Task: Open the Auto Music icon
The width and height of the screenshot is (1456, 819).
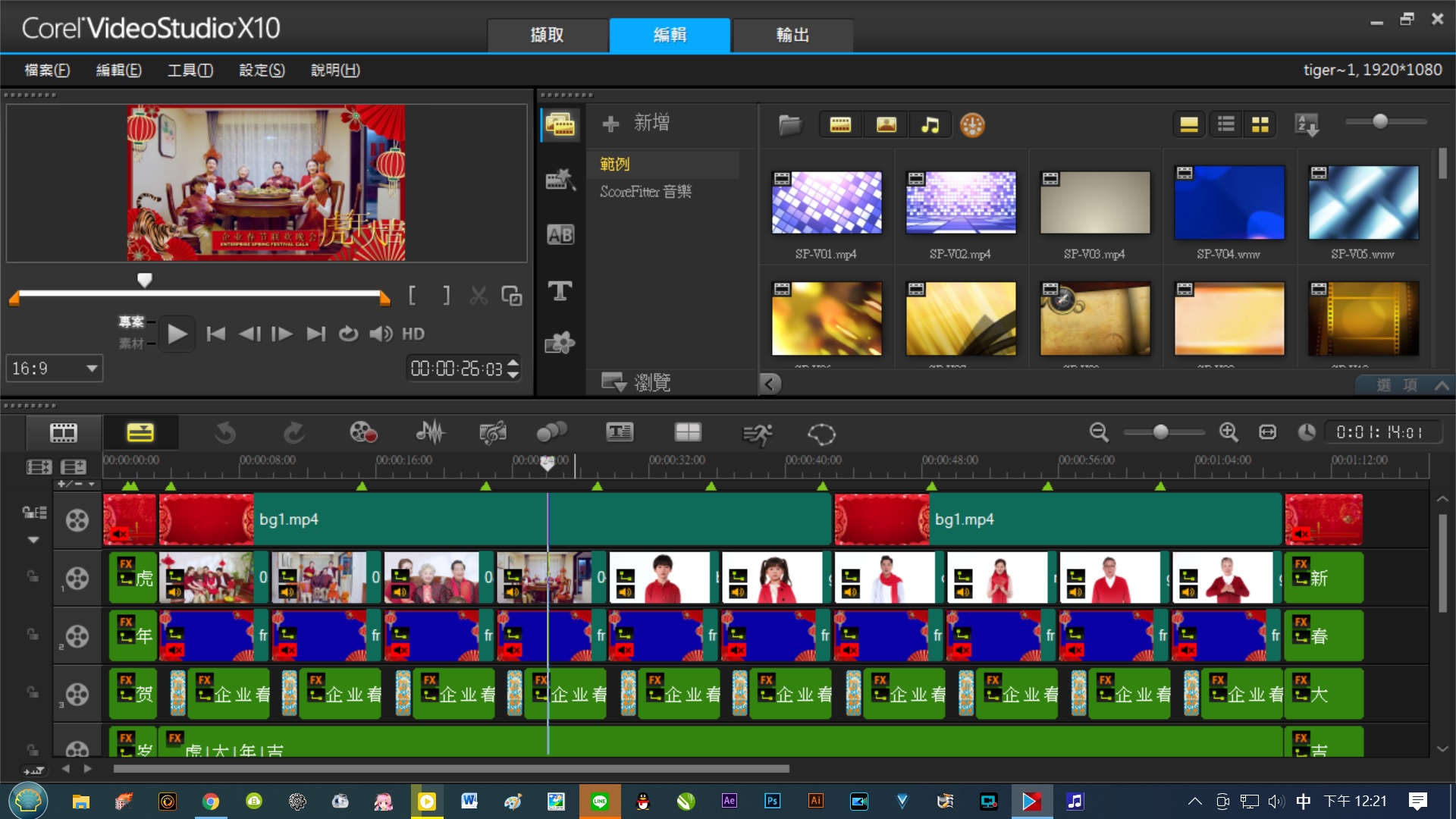Action: pyautogui.click(x=493, y=433)
